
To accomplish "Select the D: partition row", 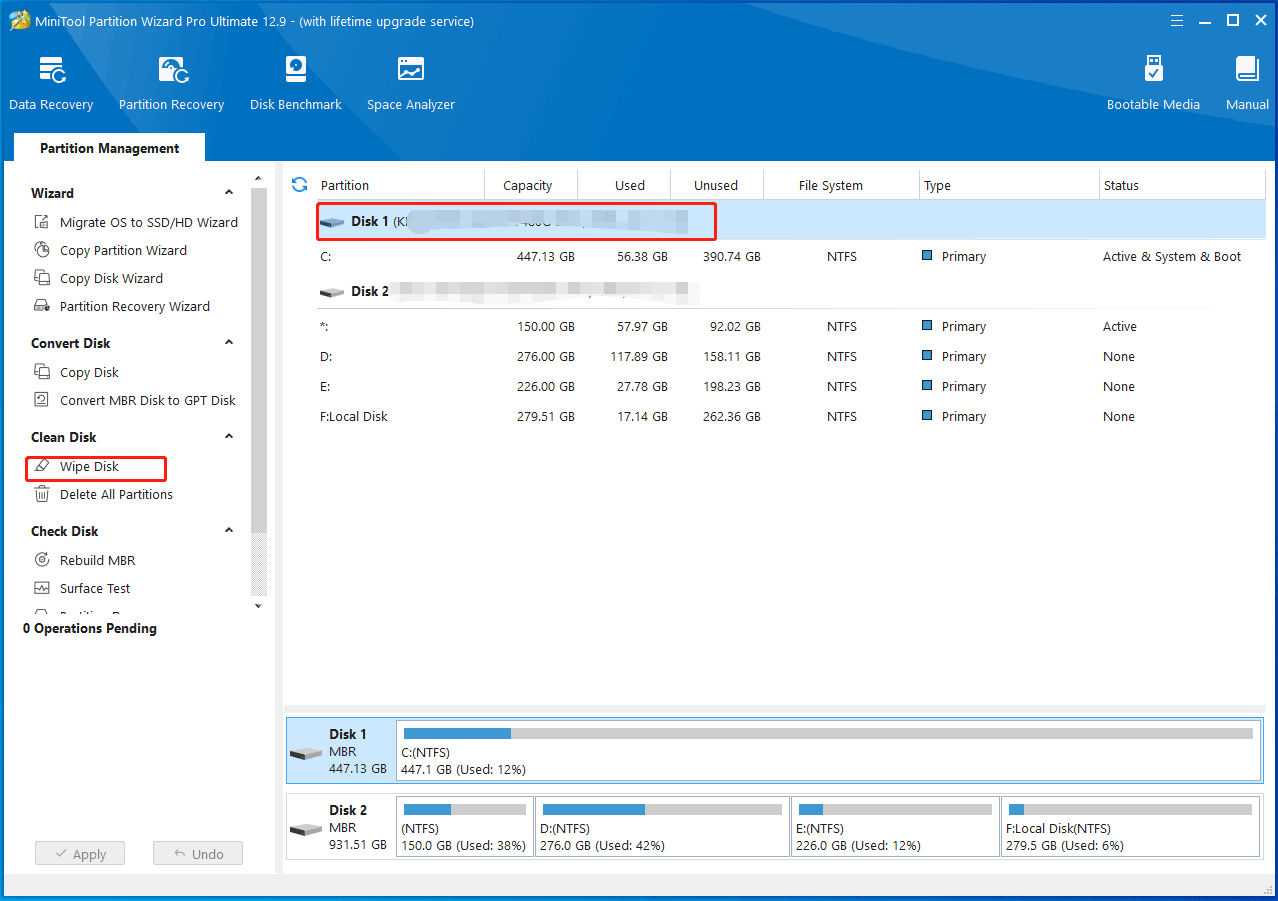I will tap(790, 356).
